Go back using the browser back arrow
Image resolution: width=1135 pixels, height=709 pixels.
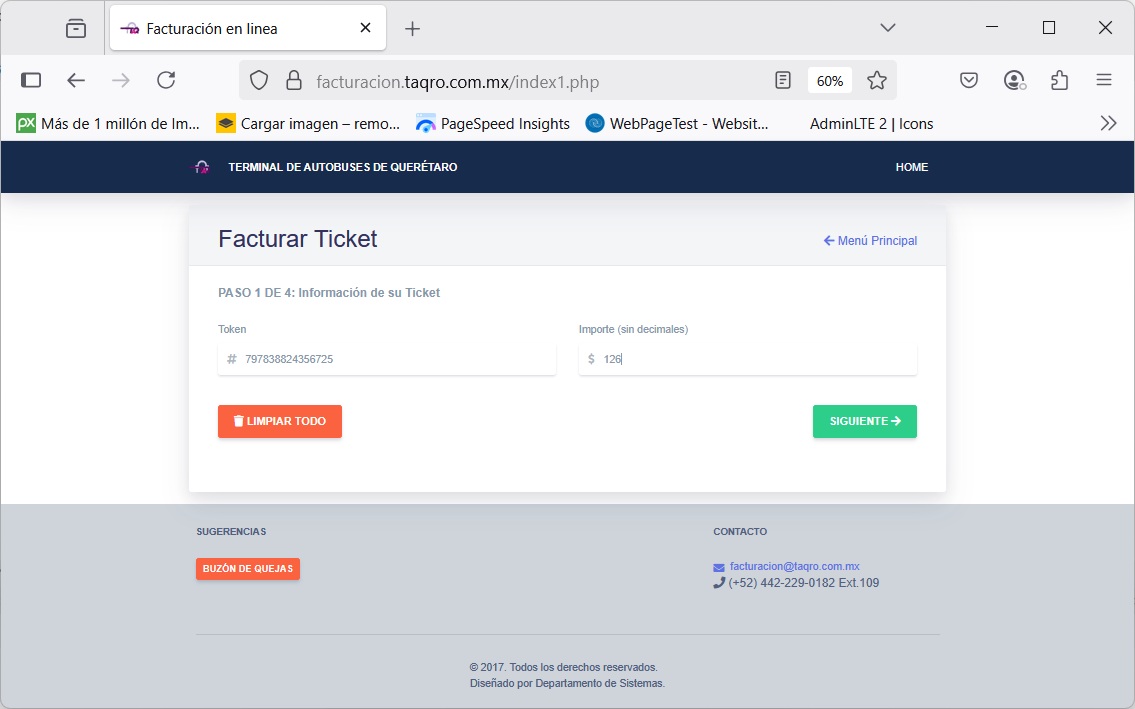click(76, 81)
